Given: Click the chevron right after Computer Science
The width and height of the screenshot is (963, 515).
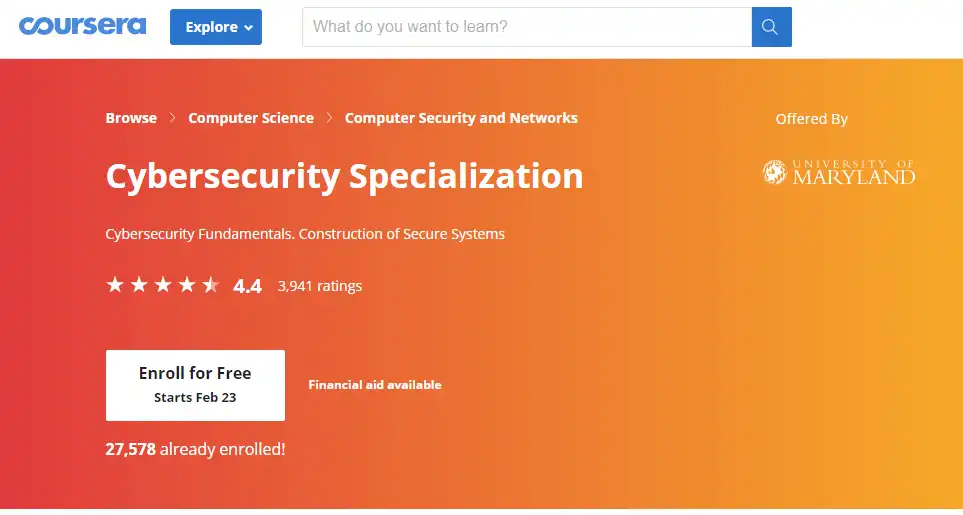Looking at the screenshot, I should tap(330, 118).
